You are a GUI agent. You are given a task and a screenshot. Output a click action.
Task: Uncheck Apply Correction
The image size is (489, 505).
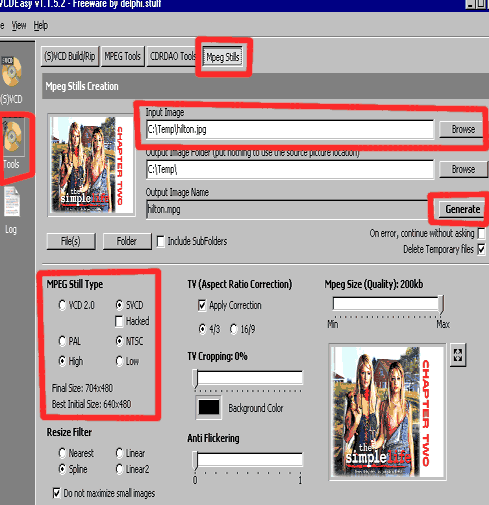(x=202, y=305)
